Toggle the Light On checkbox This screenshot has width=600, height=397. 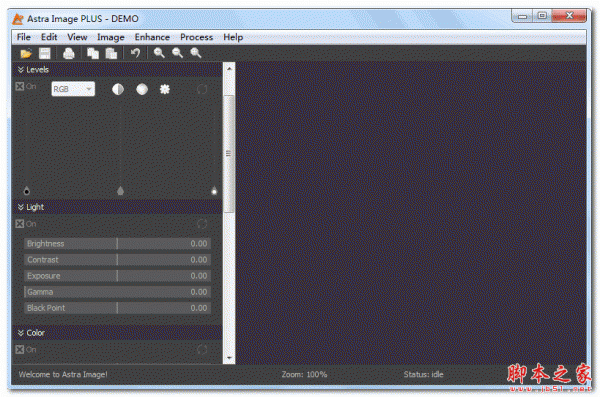20,224
